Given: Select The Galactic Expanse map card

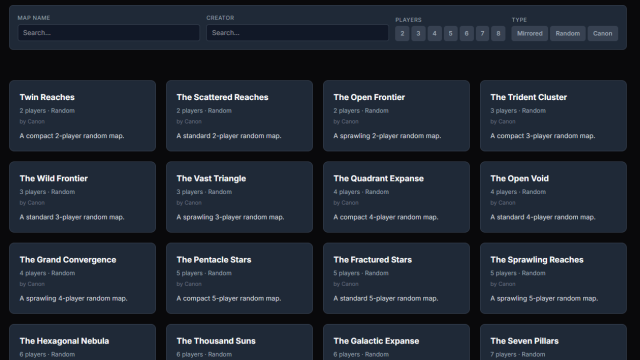Looking at the screenshot, I should pos(396,343).
